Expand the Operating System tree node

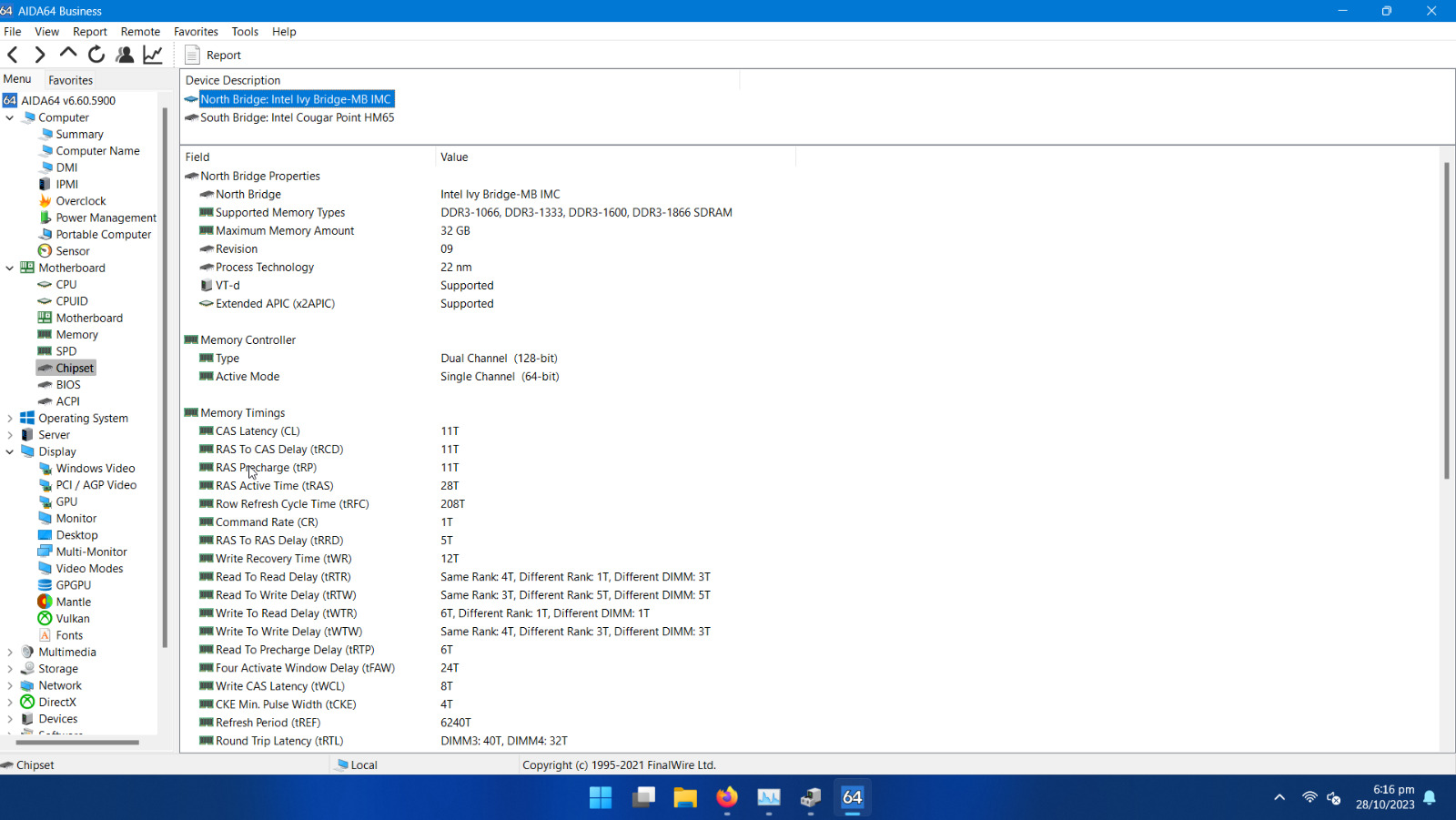click(10, 419)
